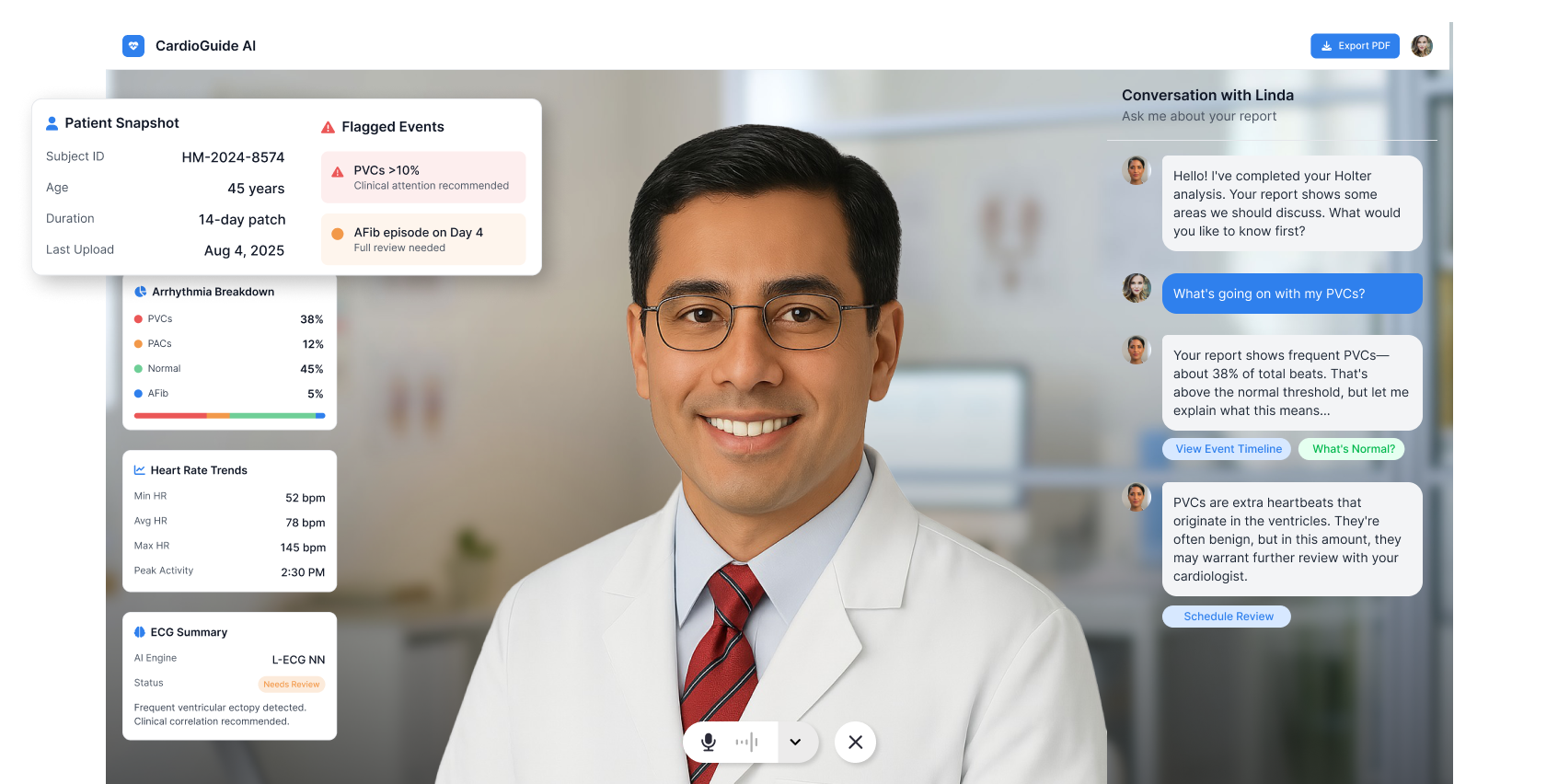Click the Flagged Events warning triangle icon
The height and width of the screenshot is (784, 1558).
tap(328, 127)
